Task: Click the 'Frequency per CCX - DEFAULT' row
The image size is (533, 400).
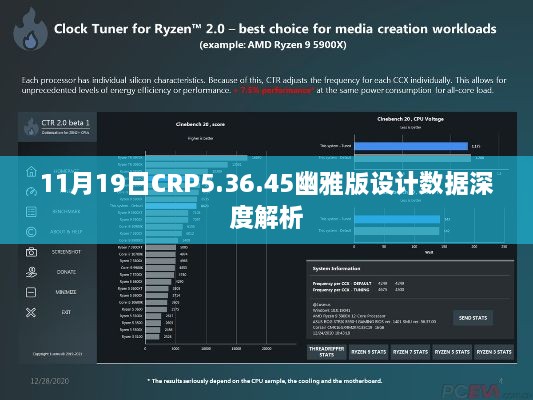Action: click(x=358, y=283)
